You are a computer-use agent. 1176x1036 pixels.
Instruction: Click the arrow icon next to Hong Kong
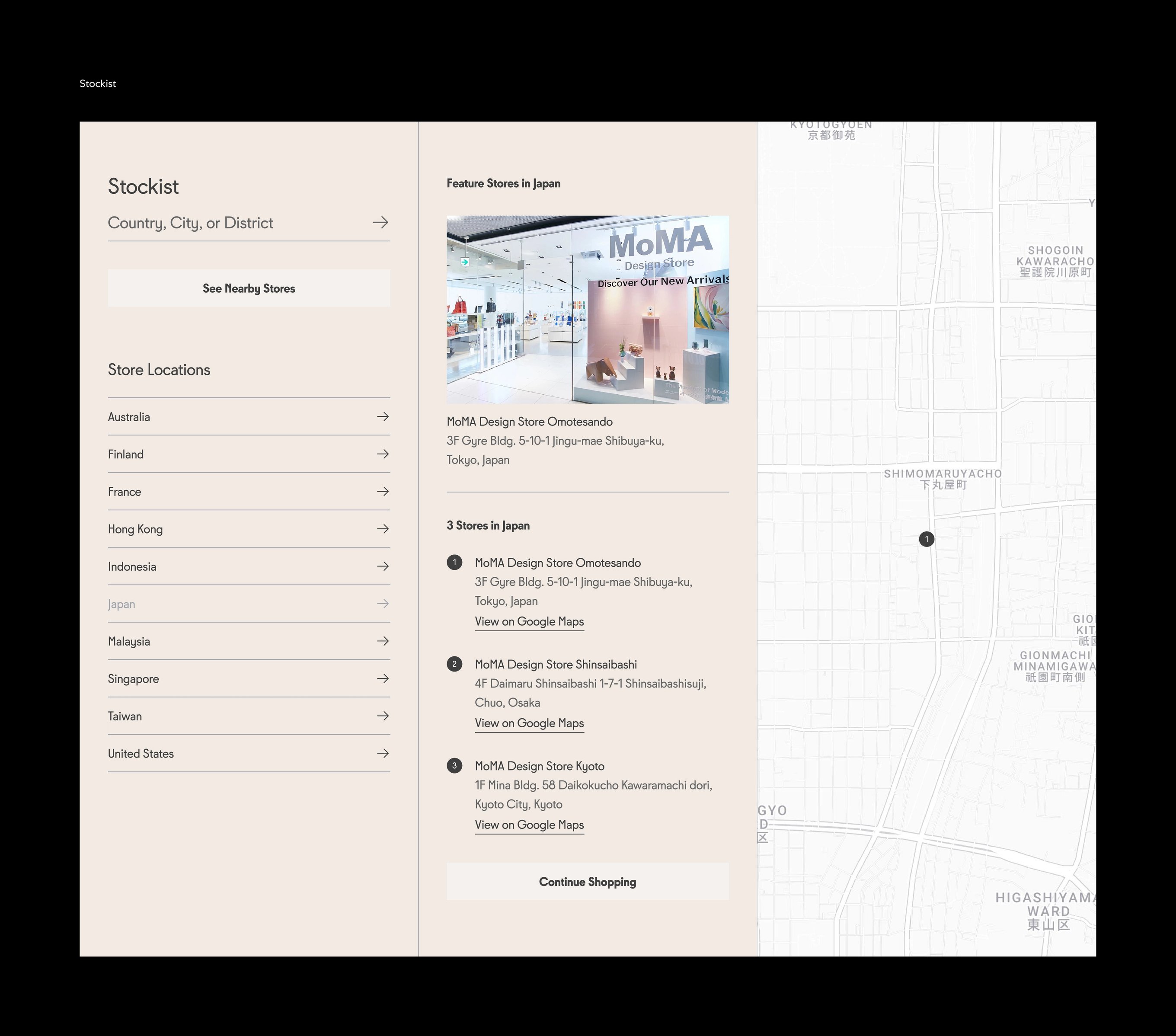click(x=383, y=529)
